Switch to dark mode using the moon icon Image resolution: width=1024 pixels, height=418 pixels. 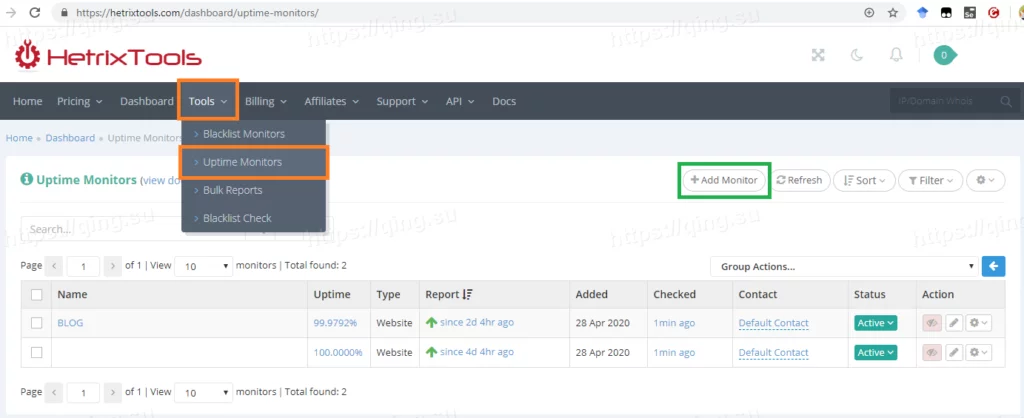[x=857, y=56]
